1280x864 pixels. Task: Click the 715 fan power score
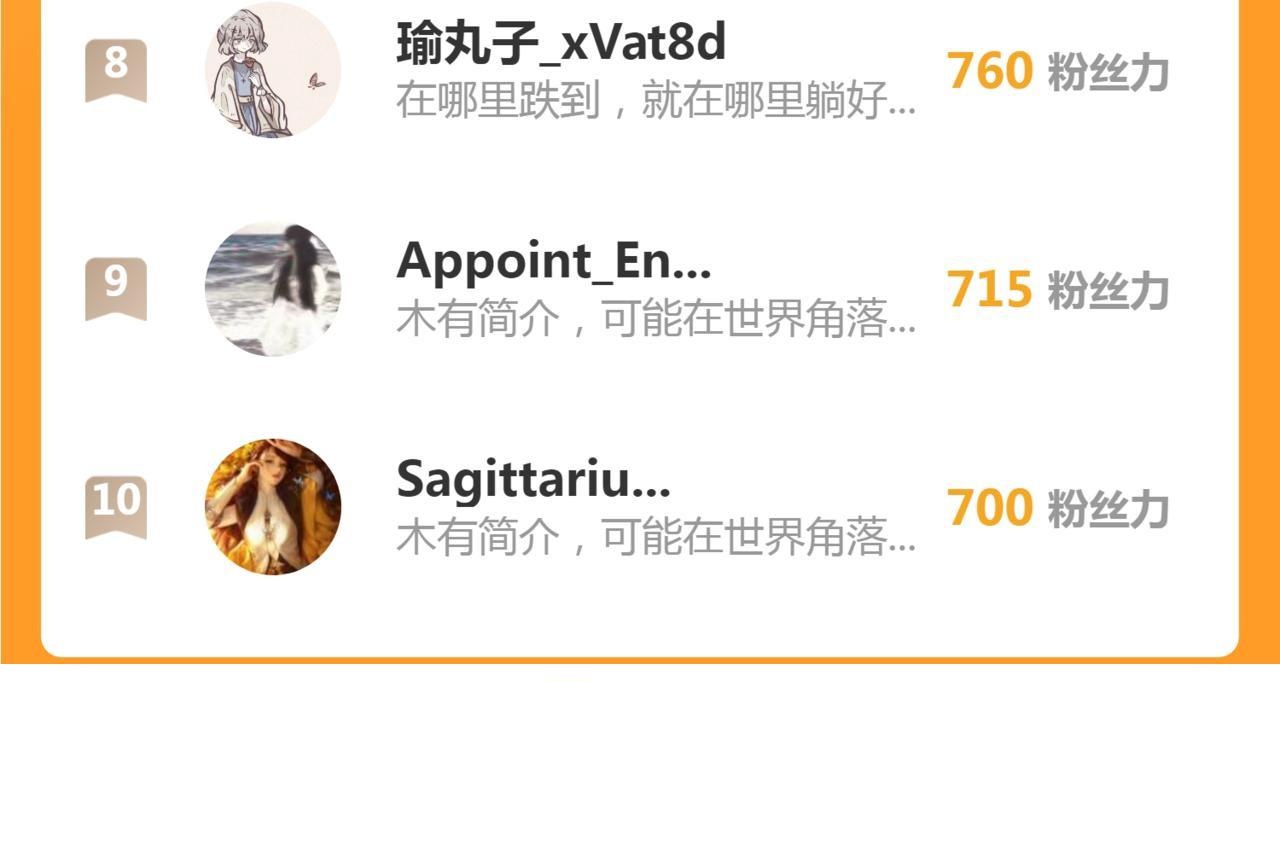point(990,290)
